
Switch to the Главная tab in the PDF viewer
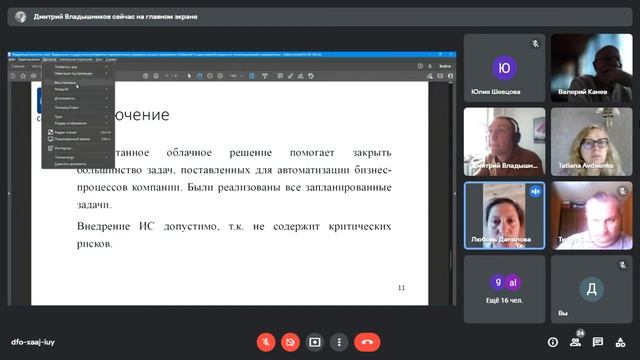coord(18,66)
